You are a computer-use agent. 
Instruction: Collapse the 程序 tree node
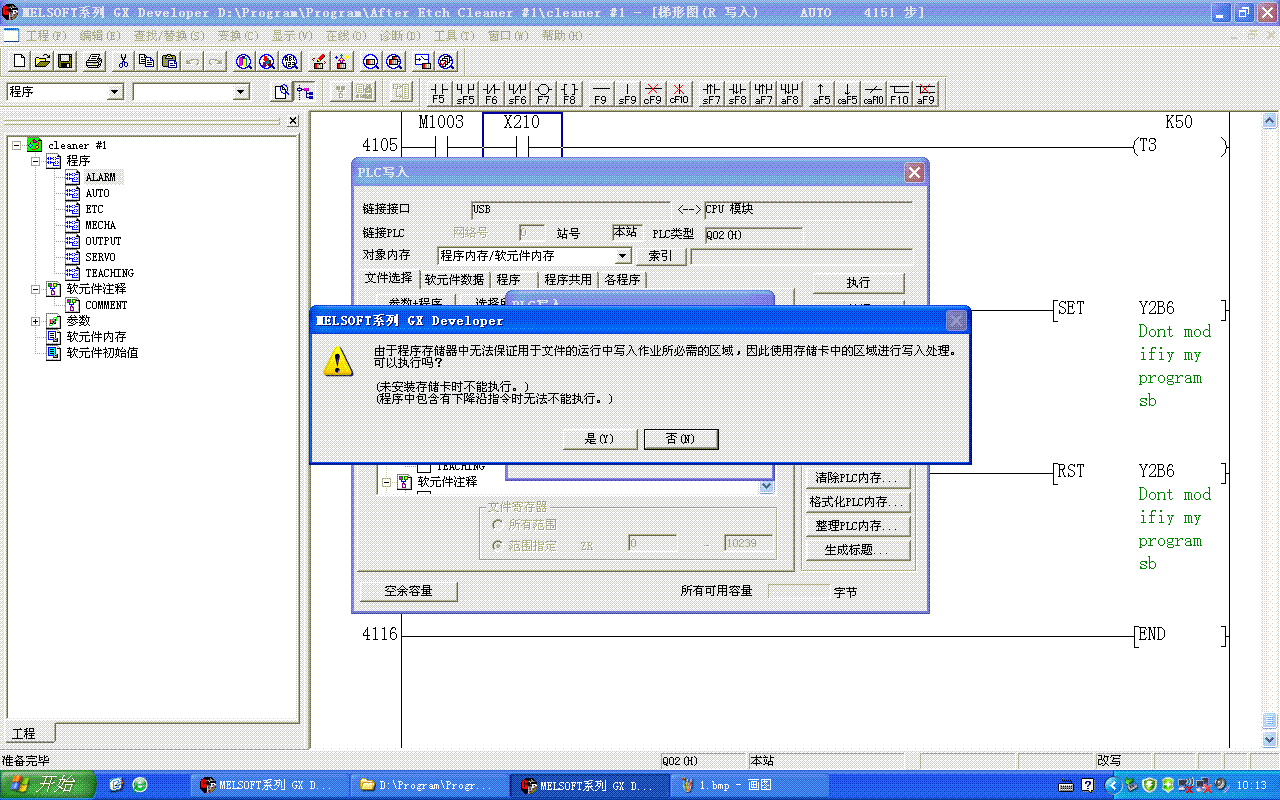(36, 161)
